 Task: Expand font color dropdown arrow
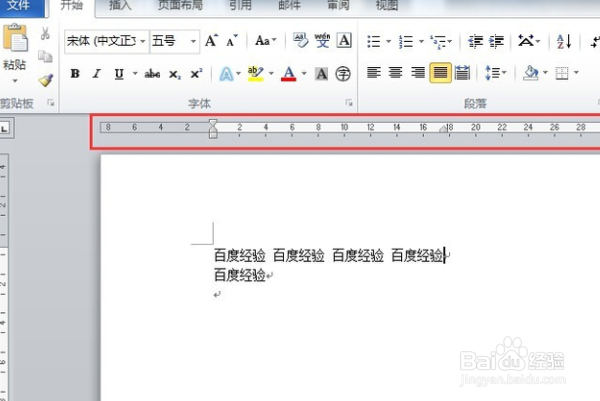304,73
